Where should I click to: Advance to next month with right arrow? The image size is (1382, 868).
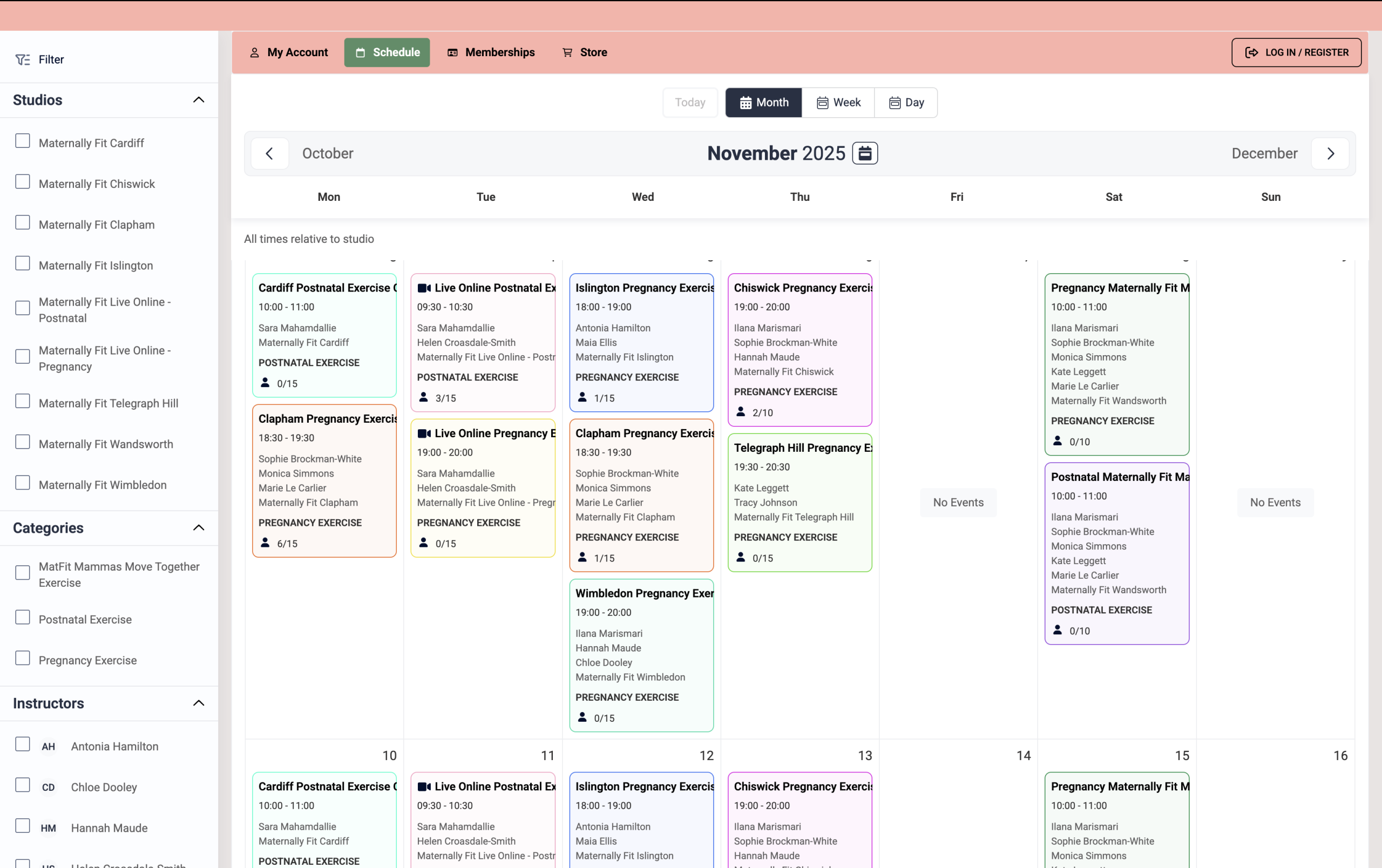pyautogui.click(x=1330, y=153)
